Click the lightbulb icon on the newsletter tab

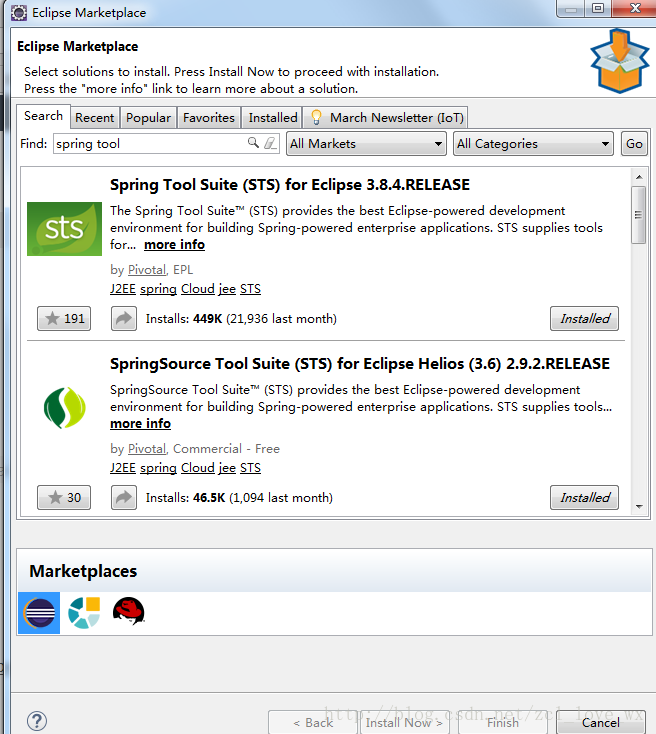(316, 117)
